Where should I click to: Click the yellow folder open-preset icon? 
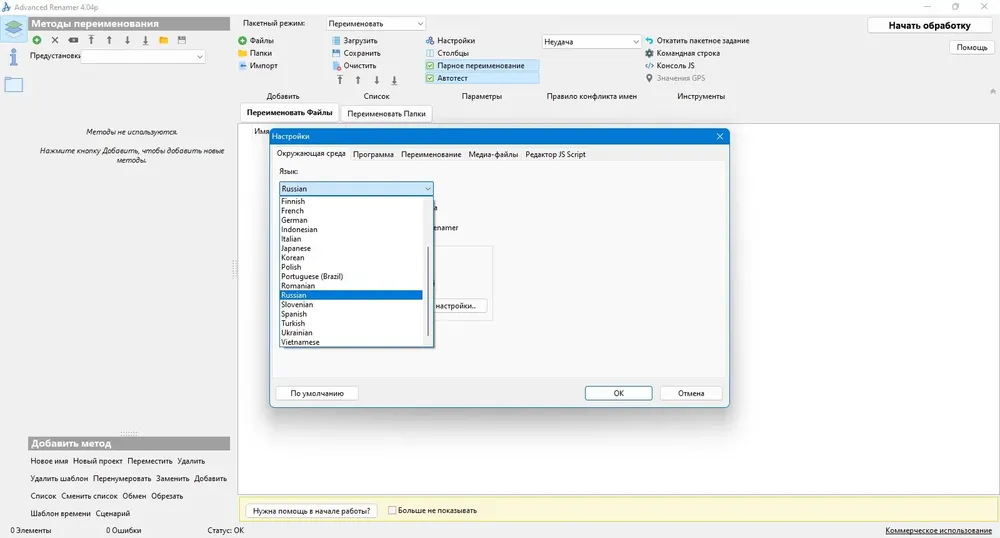pyautogui.click(x=164, y=40)
